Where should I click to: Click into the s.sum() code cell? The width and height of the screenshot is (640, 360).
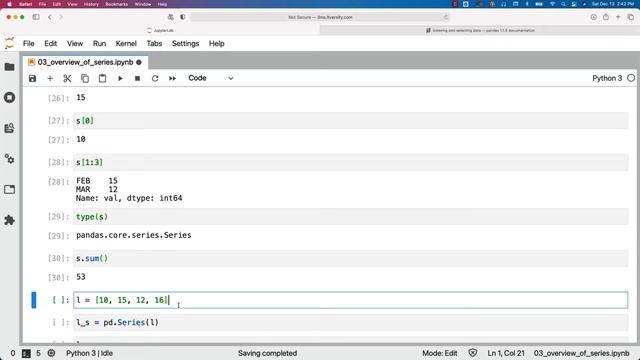pyautogui.click(x=351, y=258)
